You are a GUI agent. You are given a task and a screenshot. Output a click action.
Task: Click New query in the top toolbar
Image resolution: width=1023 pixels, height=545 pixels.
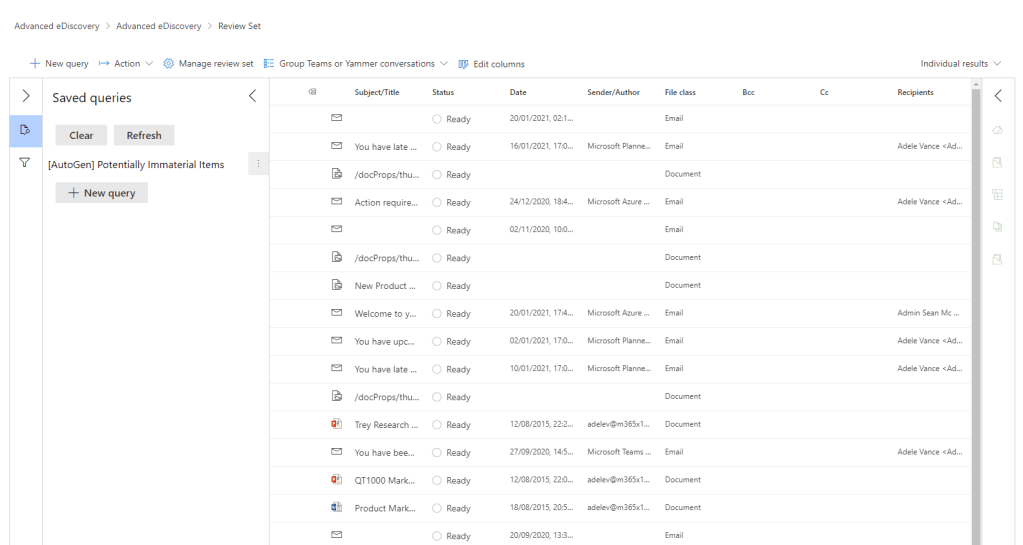pos(59,64)
